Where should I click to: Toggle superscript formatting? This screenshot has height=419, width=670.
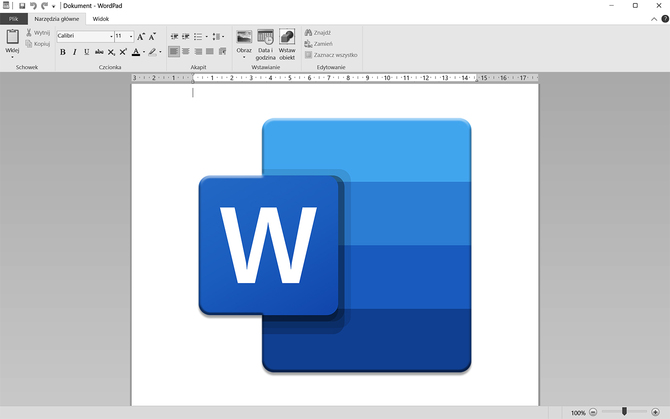(x=123, y=52)
